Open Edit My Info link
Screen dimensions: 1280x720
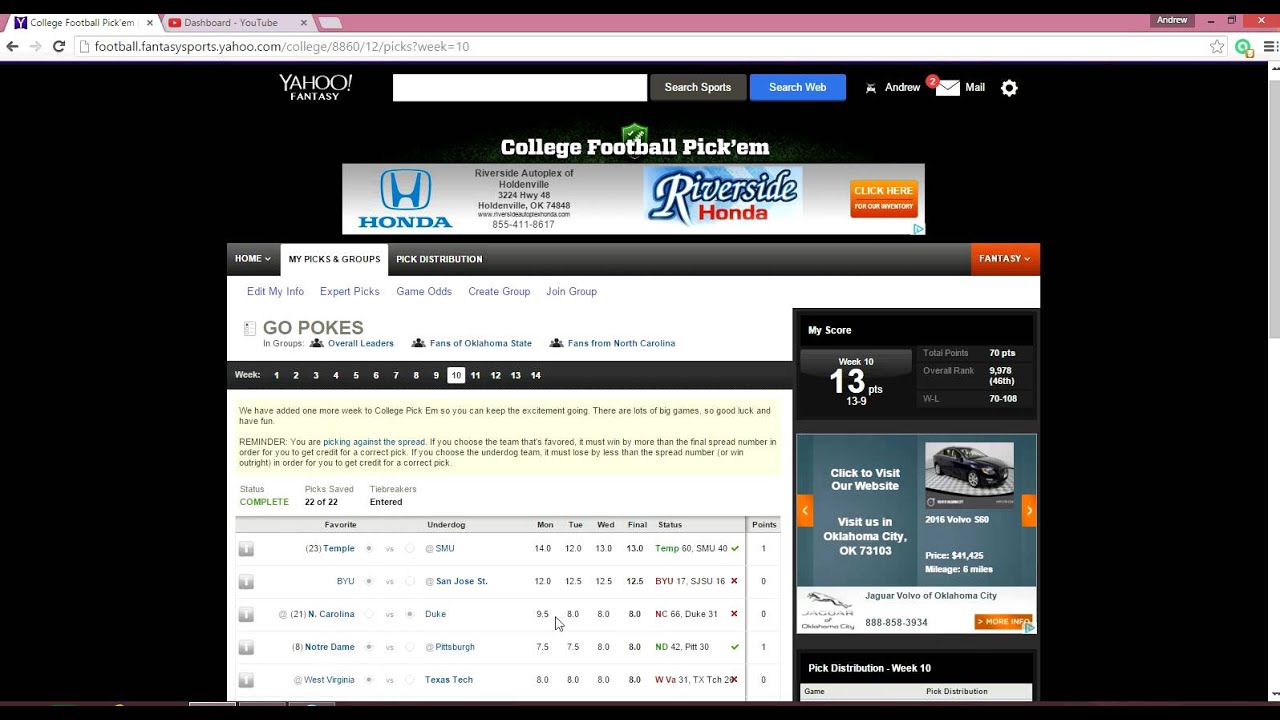275,292
